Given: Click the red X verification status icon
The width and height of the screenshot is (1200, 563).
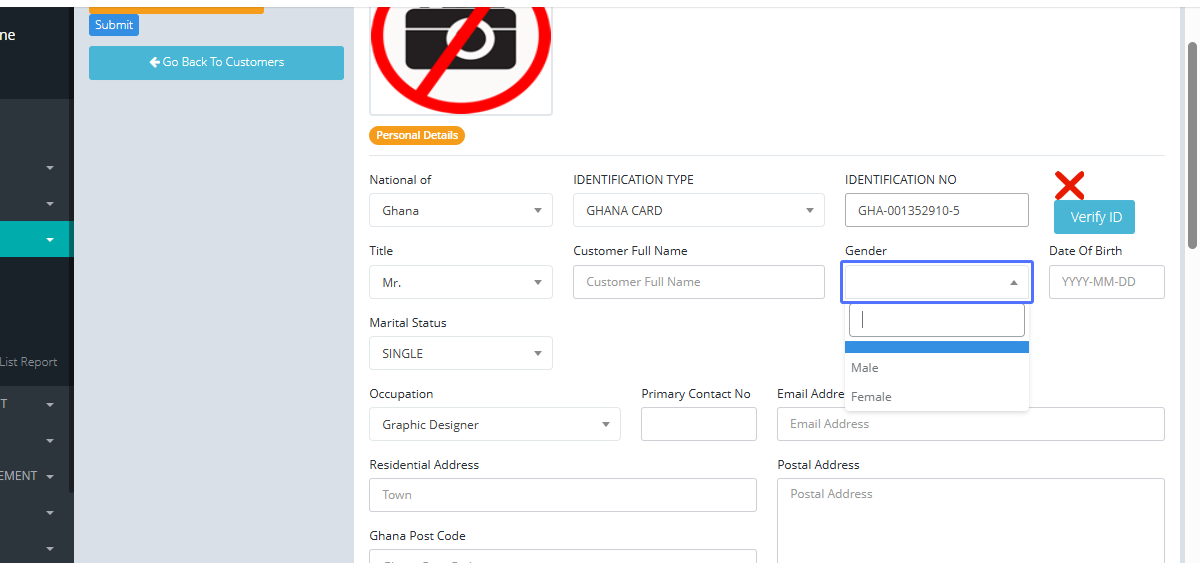Looking at the screenshot, I should point(1069,185).
